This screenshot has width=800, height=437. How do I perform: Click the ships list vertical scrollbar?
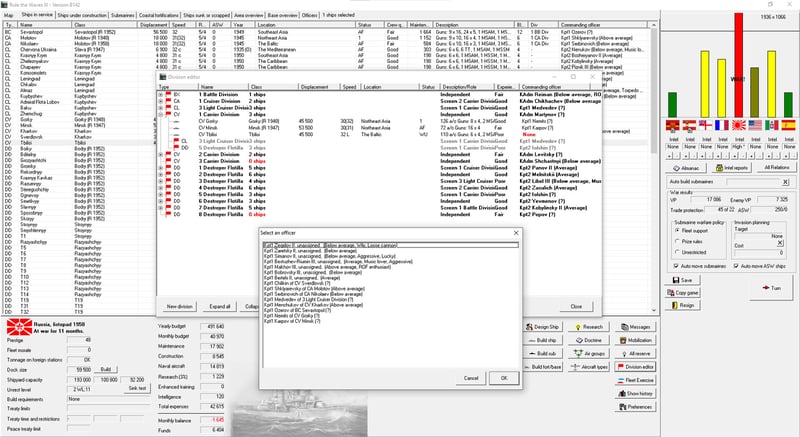coord(654,168)
